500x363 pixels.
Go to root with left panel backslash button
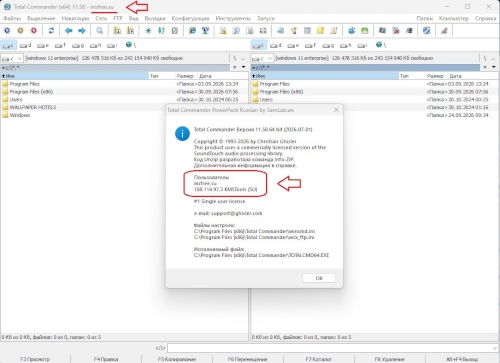pyautogui.click(x=235, y=58)
